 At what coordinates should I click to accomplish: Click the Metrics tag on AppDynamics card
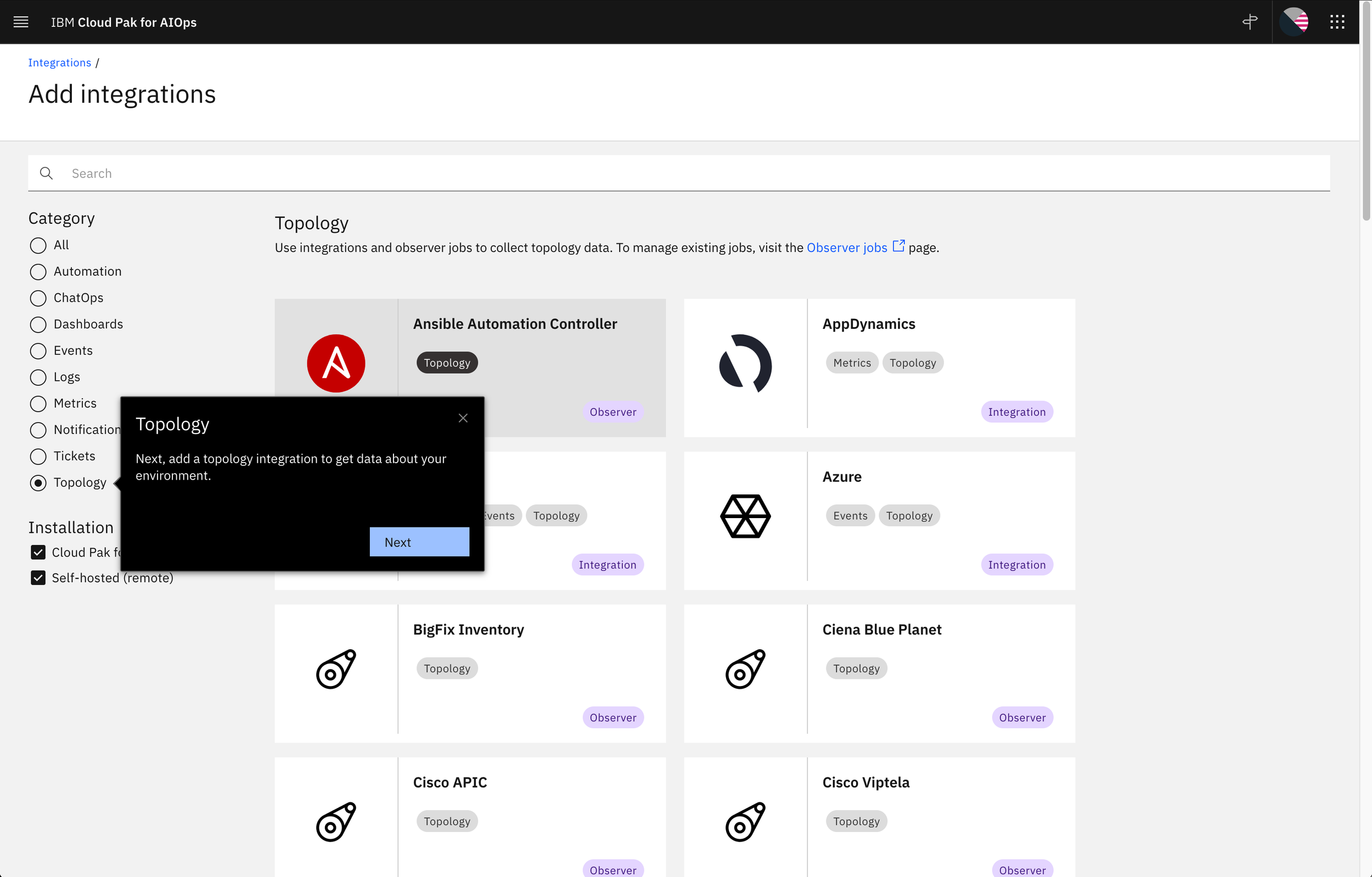(852, 363)
